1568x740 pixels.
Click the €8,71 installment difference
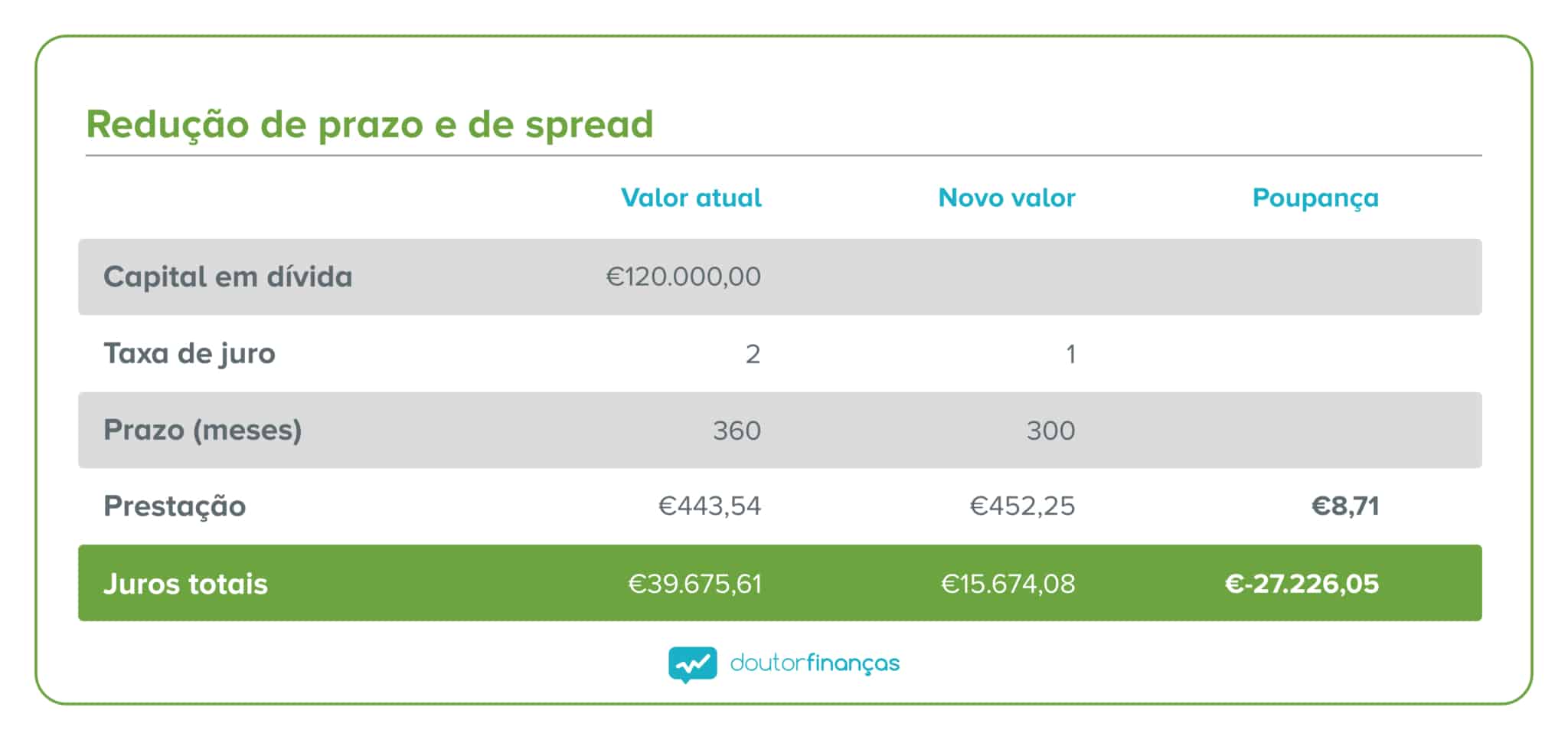(1344, 506)
